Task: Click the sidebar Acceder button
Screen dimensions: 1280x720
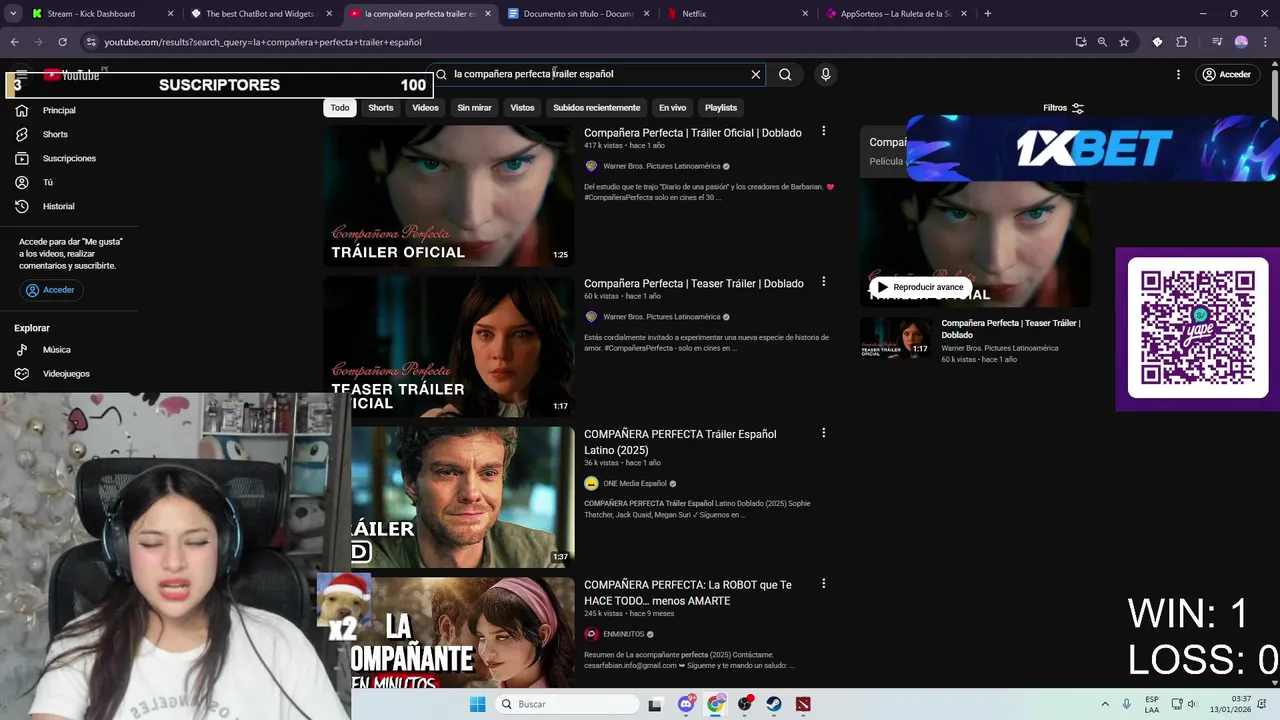Action: point(50,290)
